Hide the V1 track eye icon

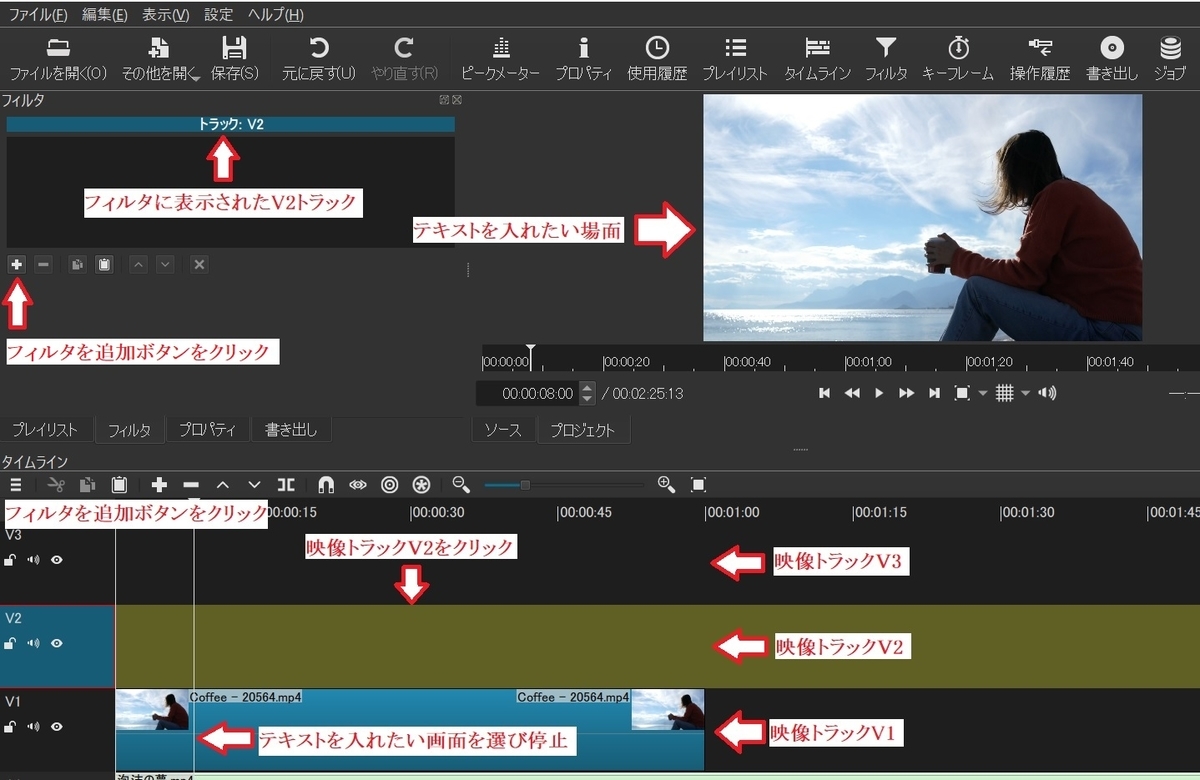click(x=57, y=727)
